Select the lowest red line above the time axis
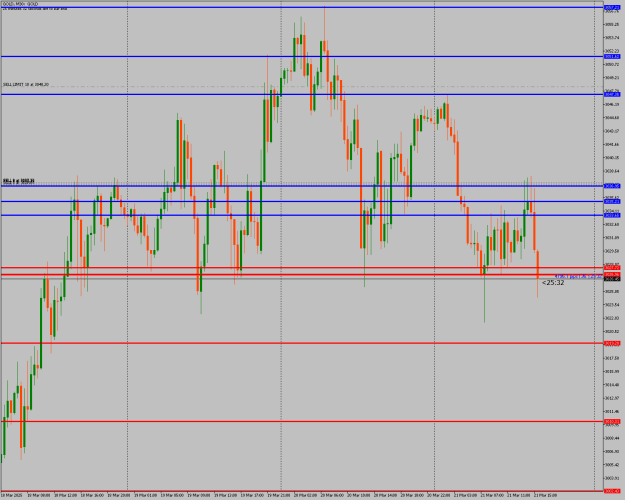This screenshot has width=625, height=500. (x=302, y=491)
